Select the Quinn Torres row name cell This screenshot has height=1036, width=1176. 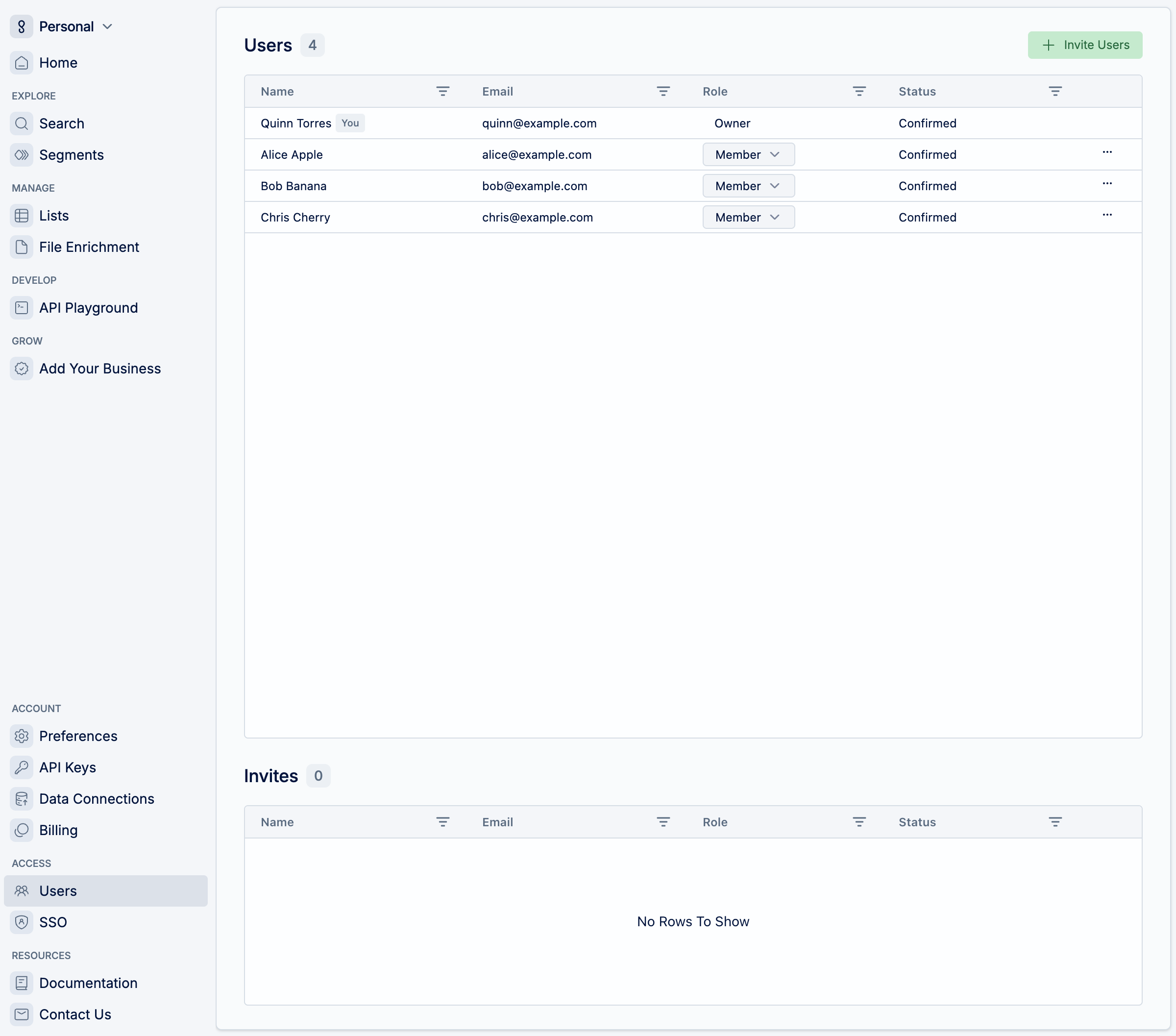pyautogui.click(x=296, y=123)
